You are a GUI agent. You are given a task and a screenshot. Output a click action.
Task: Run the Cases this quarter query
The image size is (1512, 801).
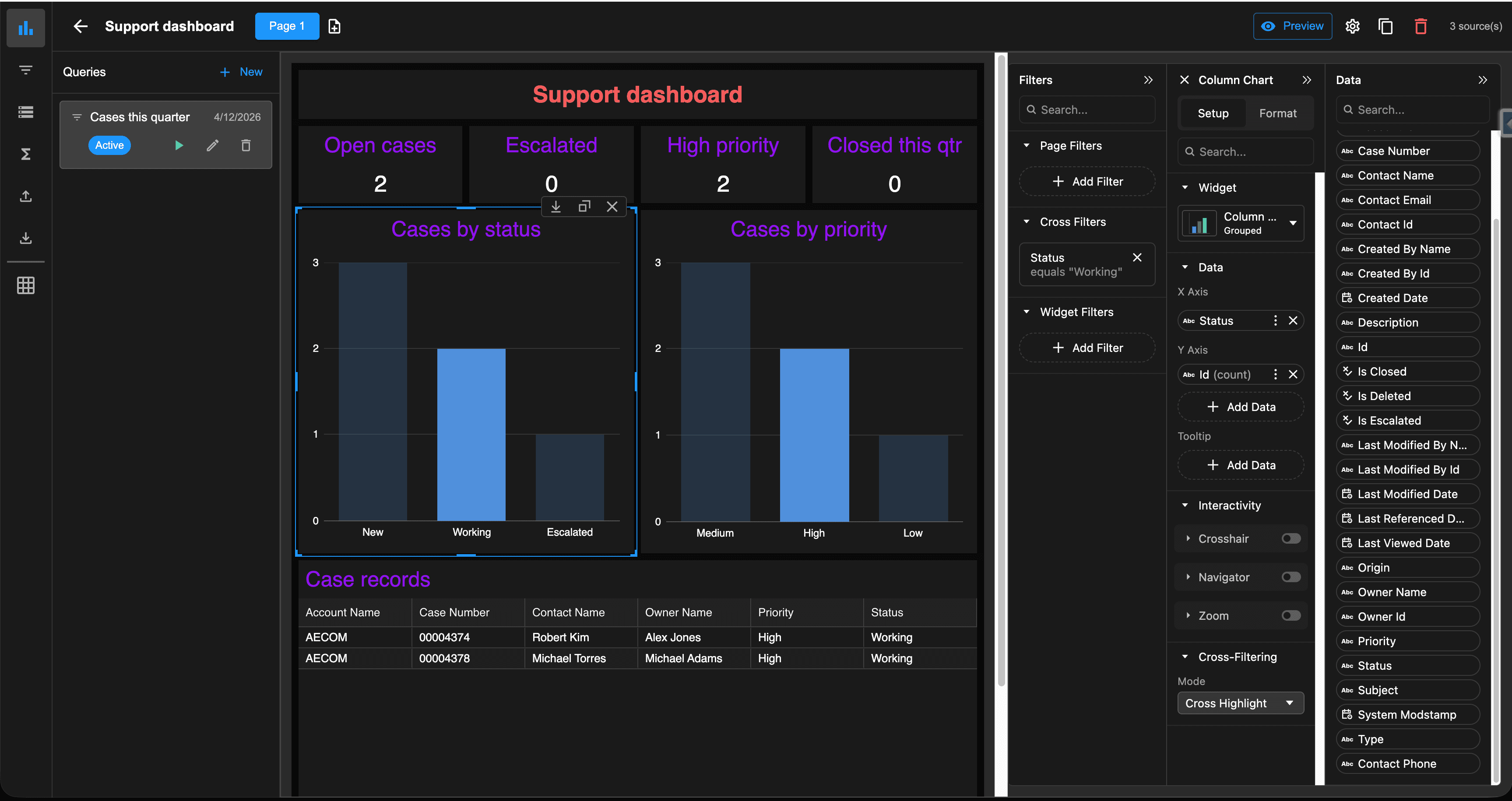pyautogui.click(x=179, y=145)
